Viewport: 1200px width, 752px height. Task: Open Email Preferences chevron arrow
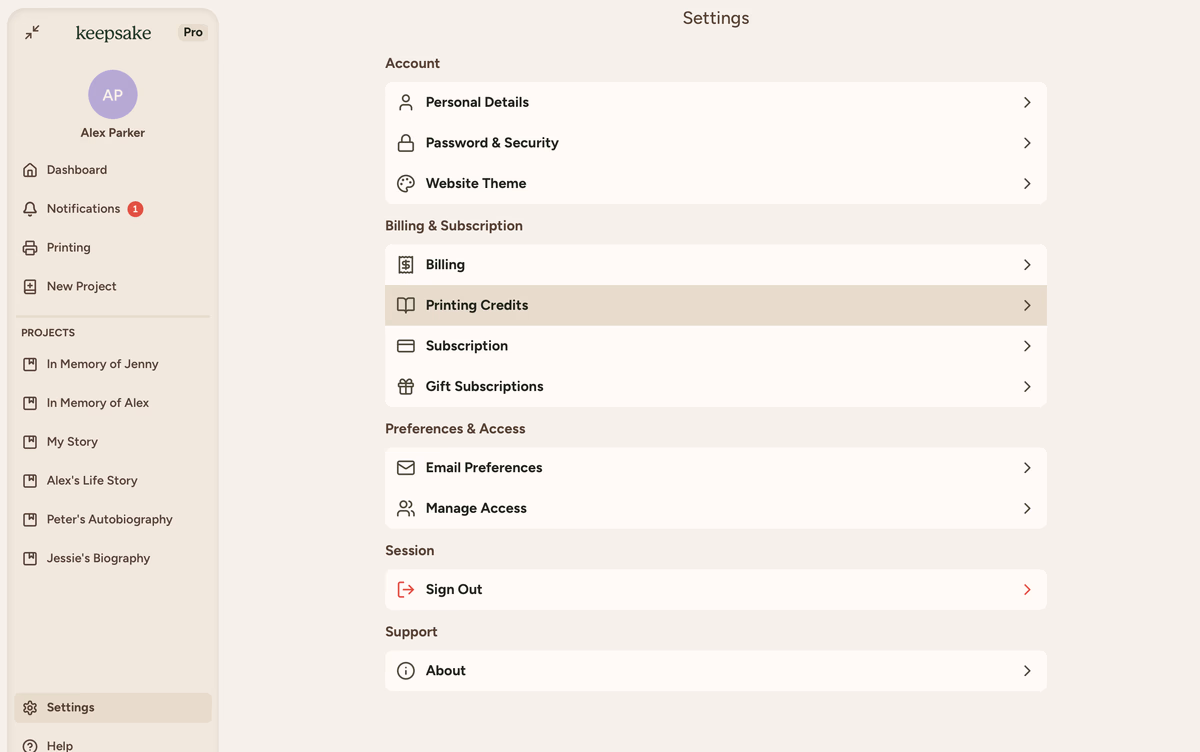[x=1027, y=468]
